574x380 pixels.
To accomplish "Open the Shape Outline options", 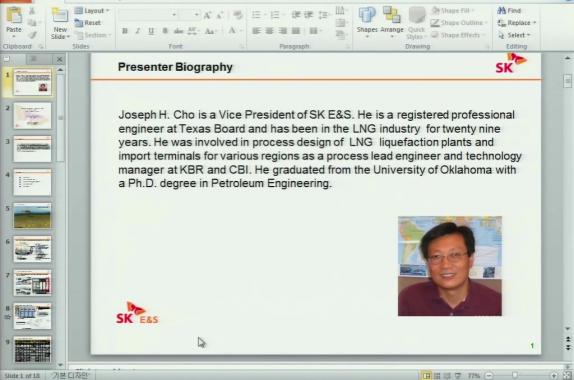I will (459, 23).
